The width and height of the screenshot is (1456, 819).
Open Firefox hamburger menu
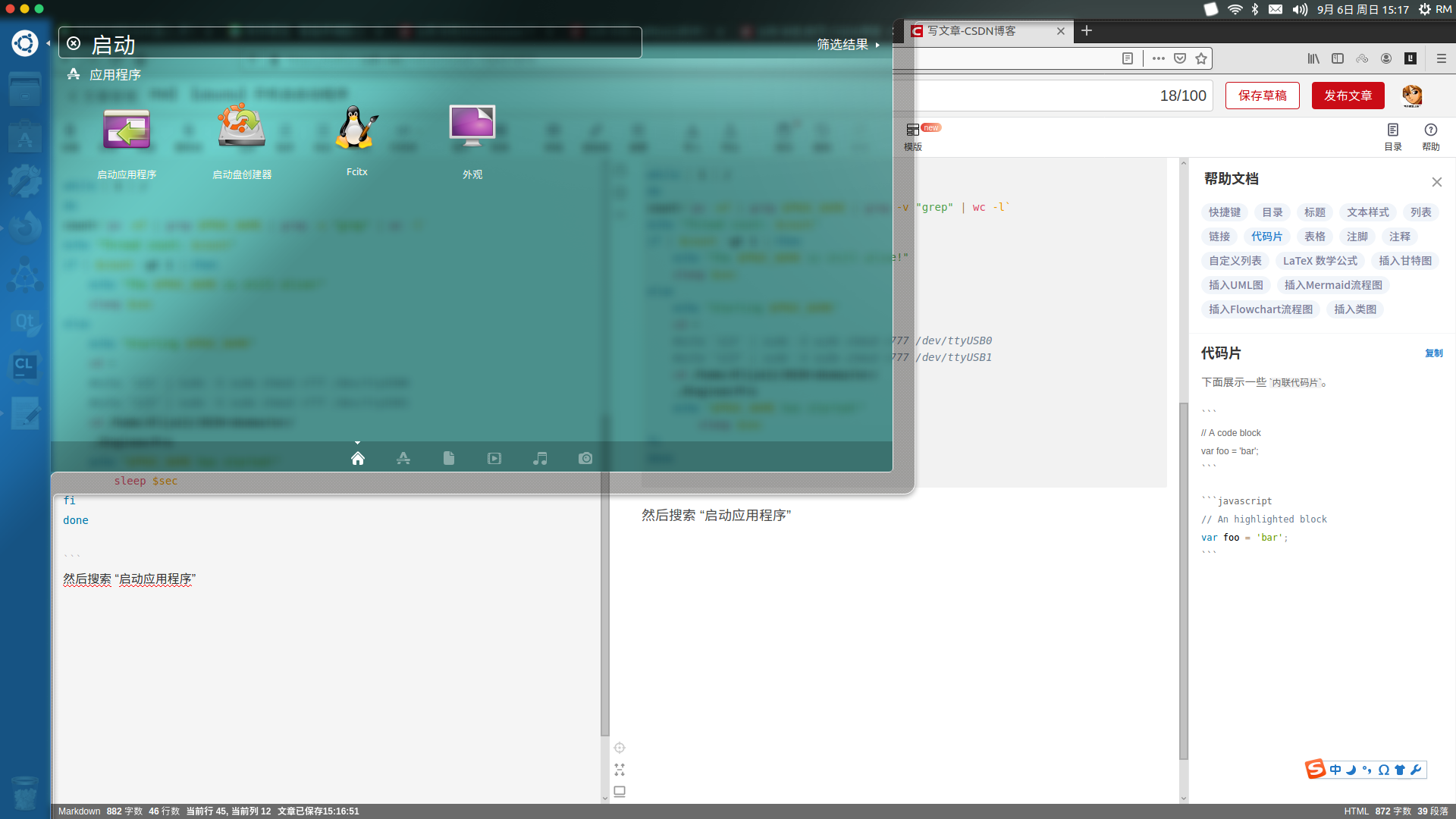(x=1441, y=58)
